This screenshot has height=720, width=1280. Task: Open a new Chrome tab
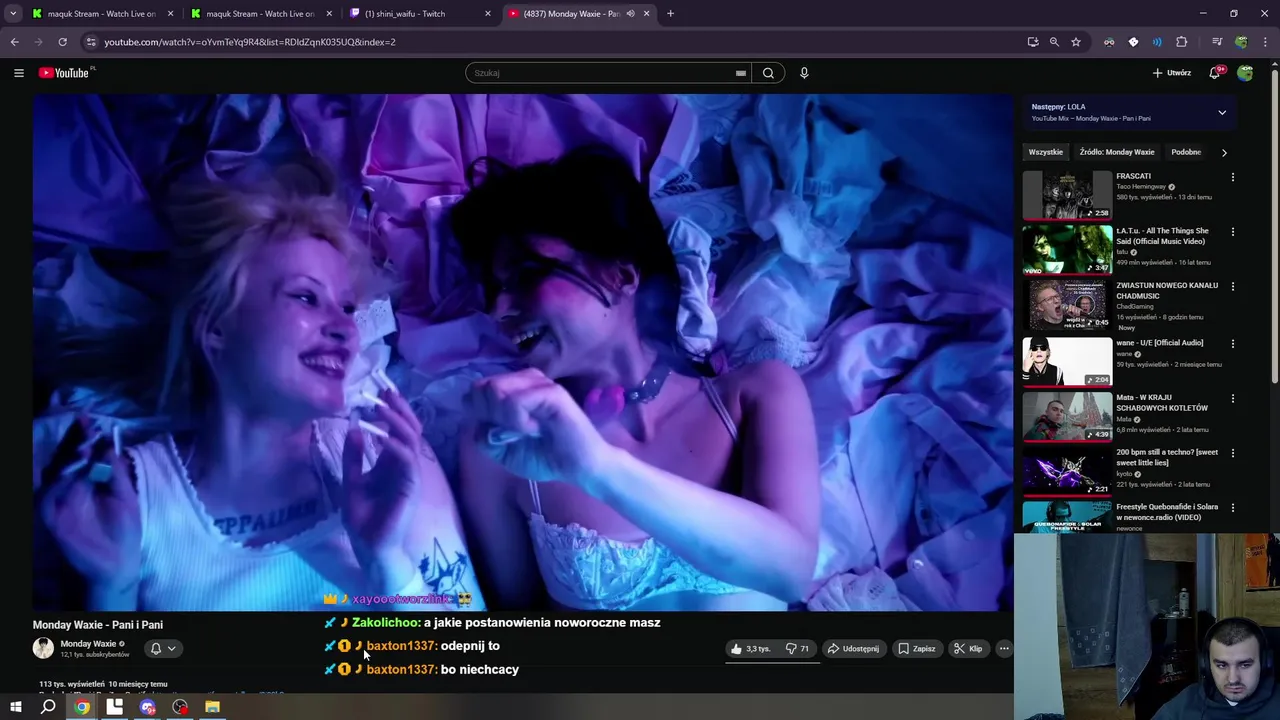coord(670,14)
